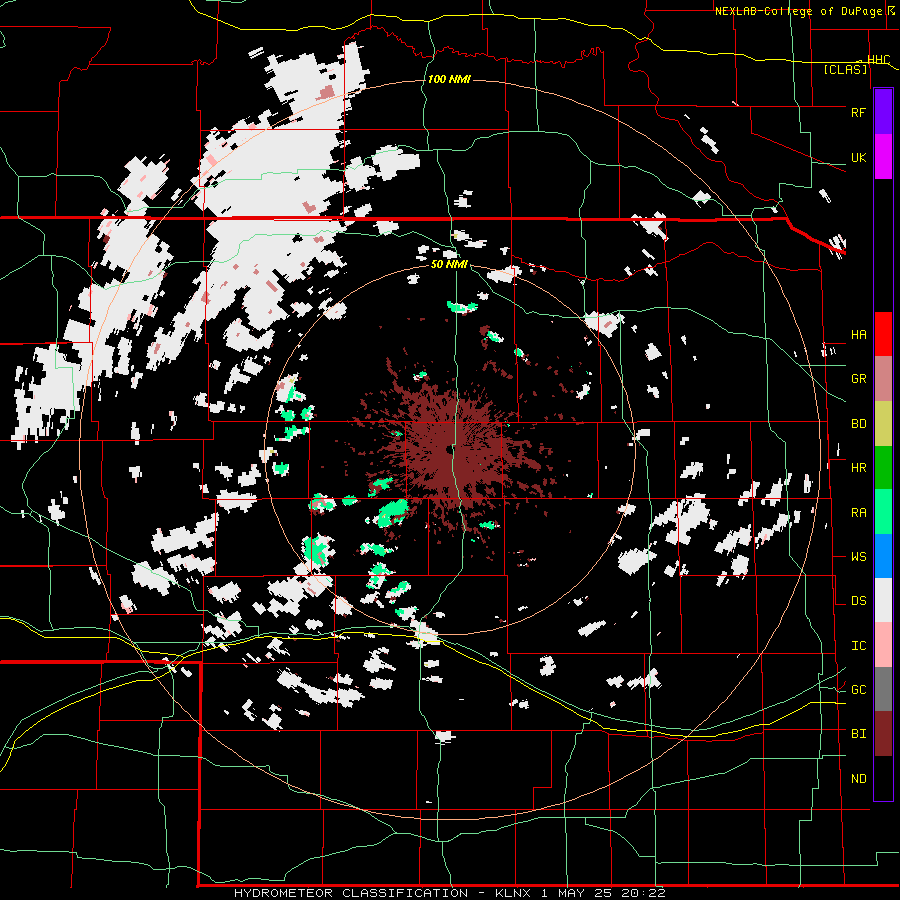Viewport: 900px width, 900px height.
Task: Select the 'DS' legend label
Action: pyautogui.click(x=858, y=601)
